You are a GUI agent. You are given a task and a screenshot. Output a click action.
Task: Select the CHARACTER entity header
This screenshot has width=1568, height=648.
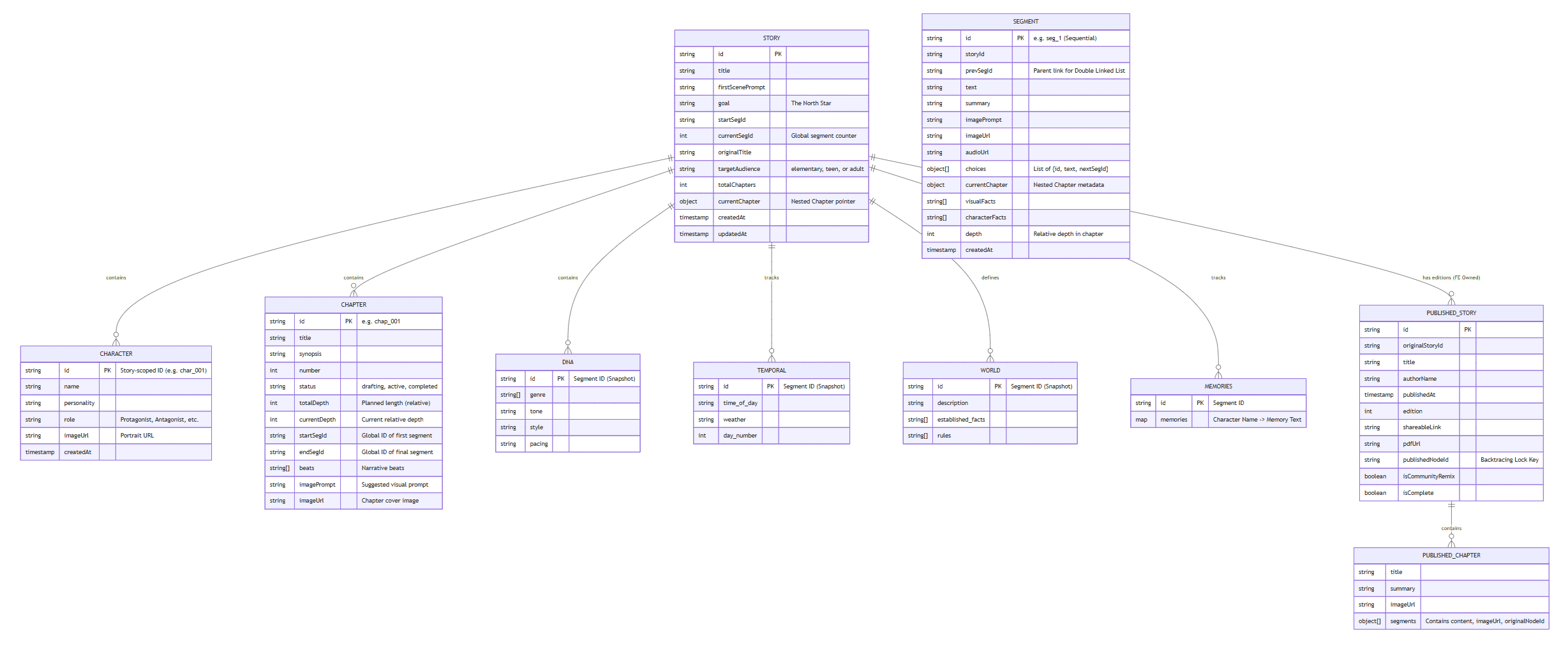pos(116,353)
